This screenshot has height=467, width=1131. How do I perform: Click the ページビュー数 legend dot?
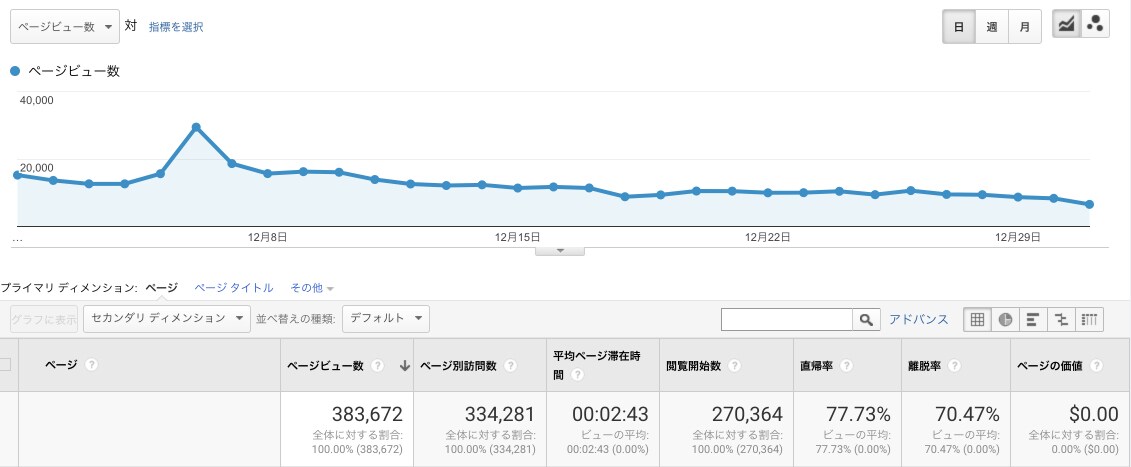pyautogui.click(x=15, y=71)
